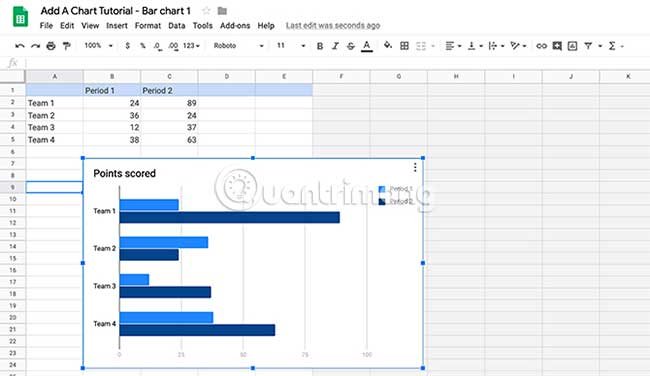Format as currency with dollar icon
The image size is (650, 376).
pos(128,46)
